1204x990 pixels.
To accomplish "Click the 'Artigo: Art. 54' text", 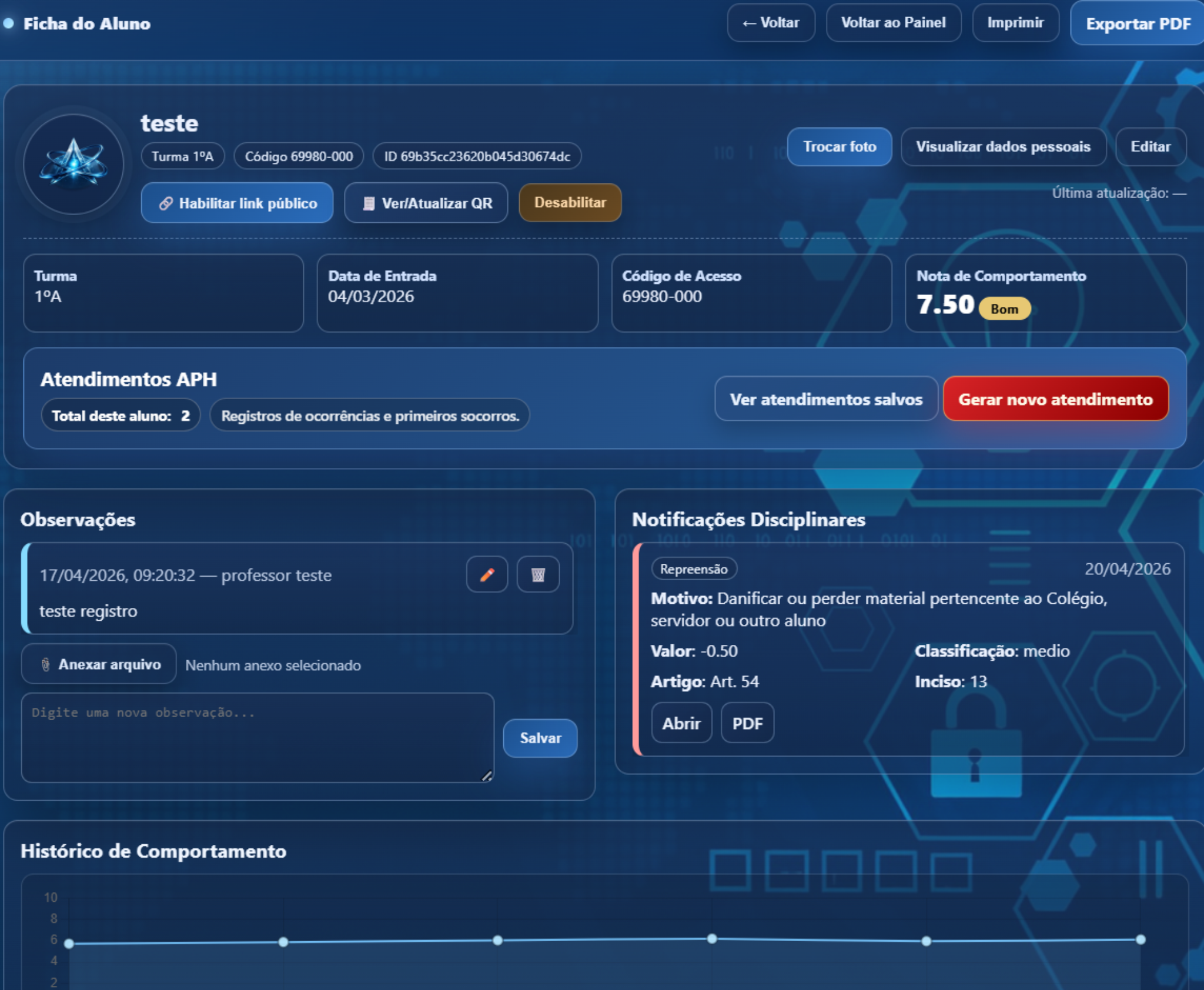I will [705, 681].
